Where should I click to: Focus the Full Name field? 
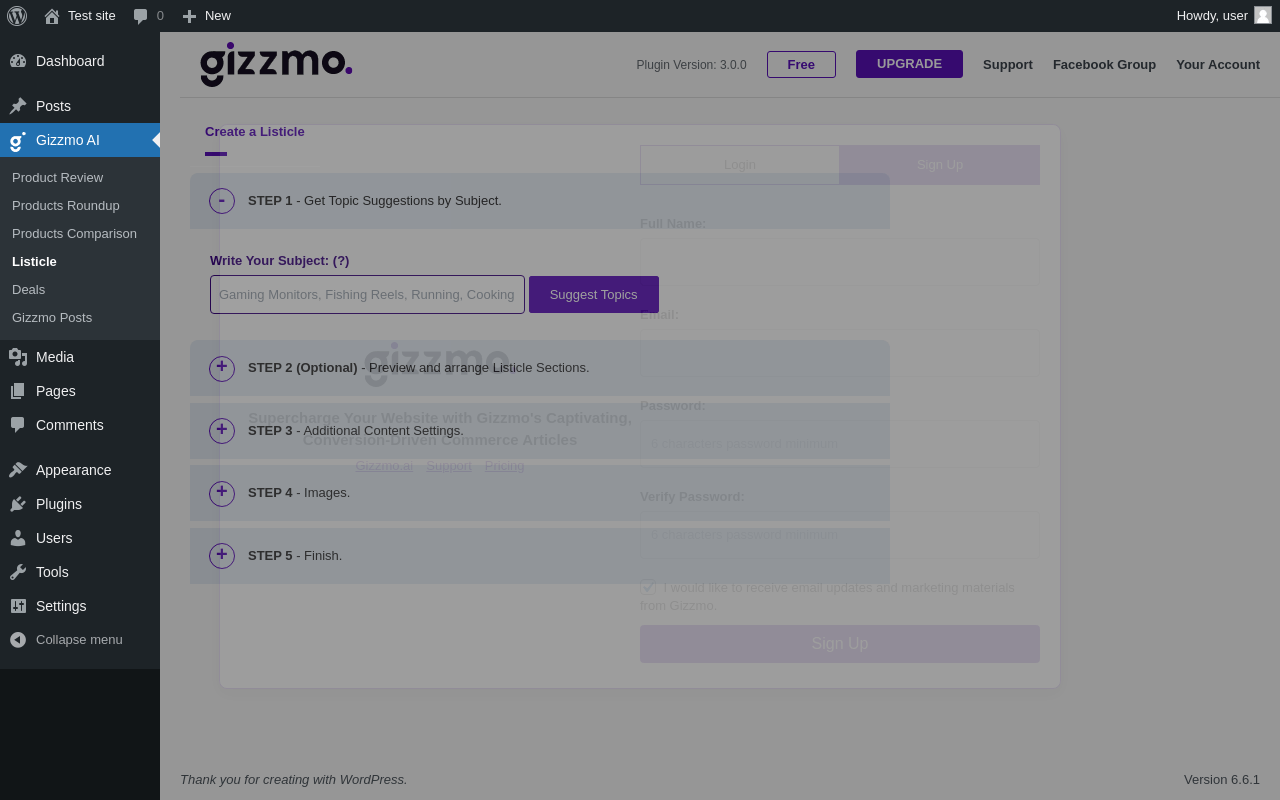click(840, 260)
